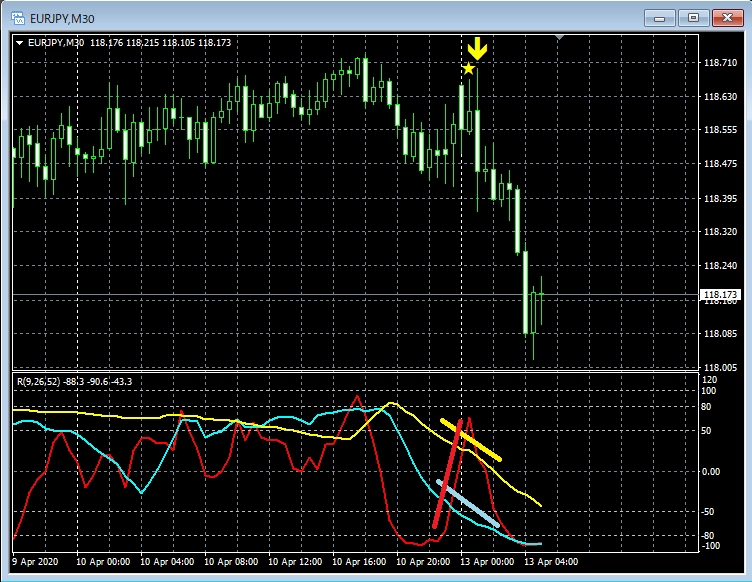Screen dimensions: 752x582
Task: Click the gray chart shift triangle marker
Action: tap(560, 37)
